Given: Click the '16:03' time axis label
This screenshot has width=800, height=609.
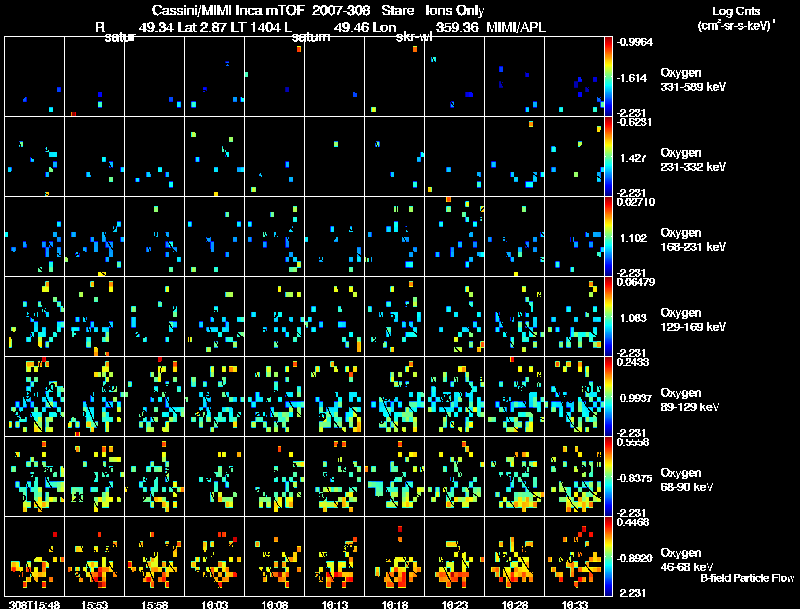Looking at the screenshot, I should (x=214, y=604).
